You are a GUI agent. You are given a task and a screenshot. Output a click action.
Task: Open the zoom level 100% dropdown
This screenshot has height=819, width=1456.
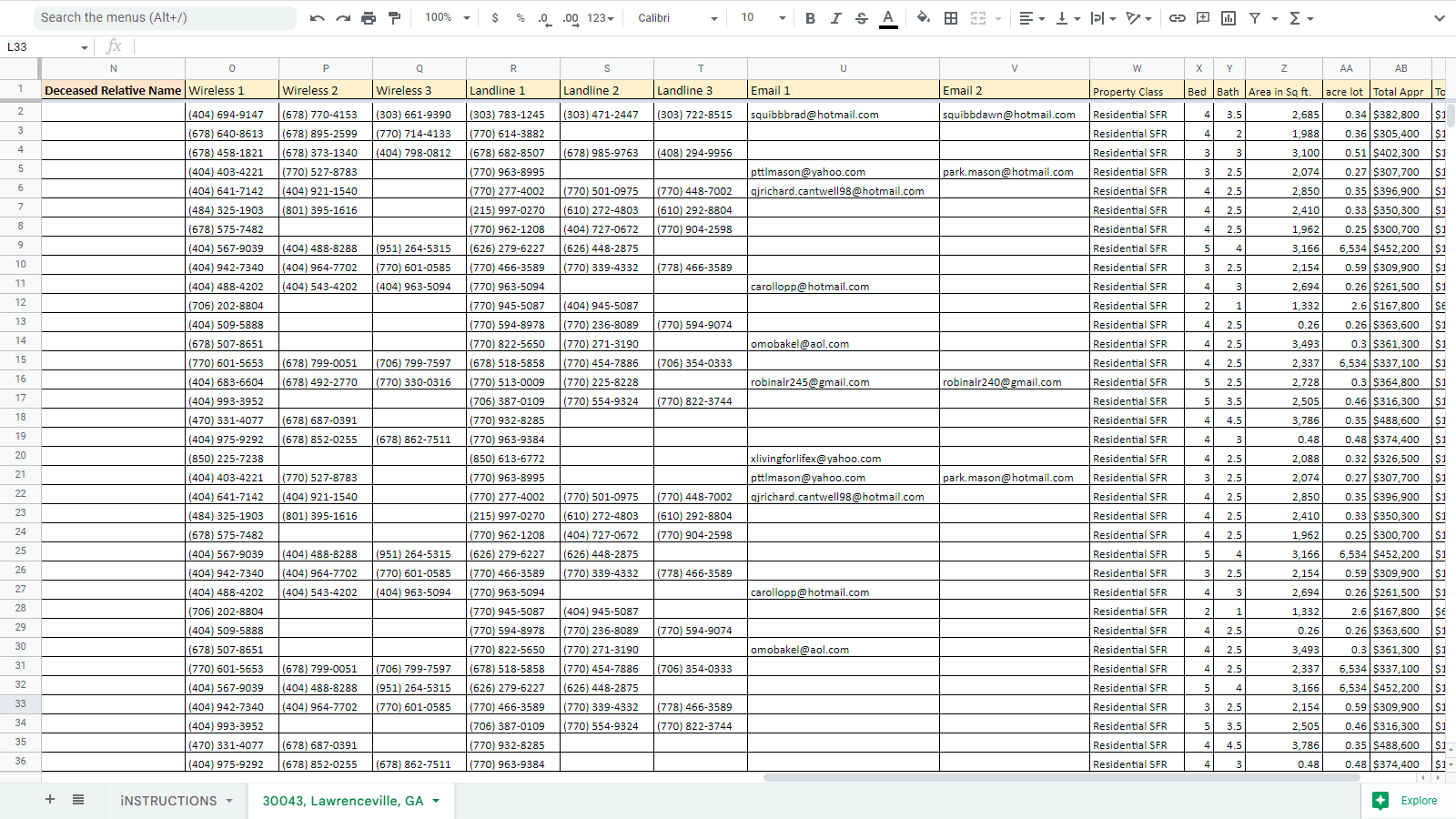click(x=448, y=18)
